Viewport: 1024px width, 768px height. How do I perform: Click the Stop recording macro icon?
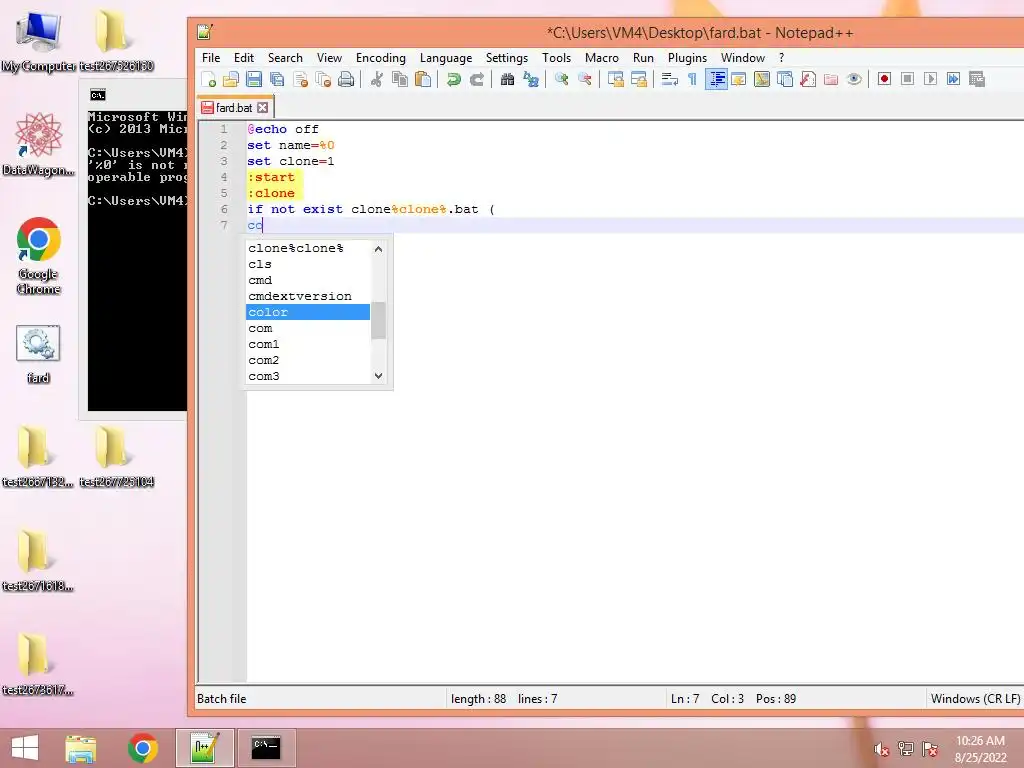tap(907, 79)
